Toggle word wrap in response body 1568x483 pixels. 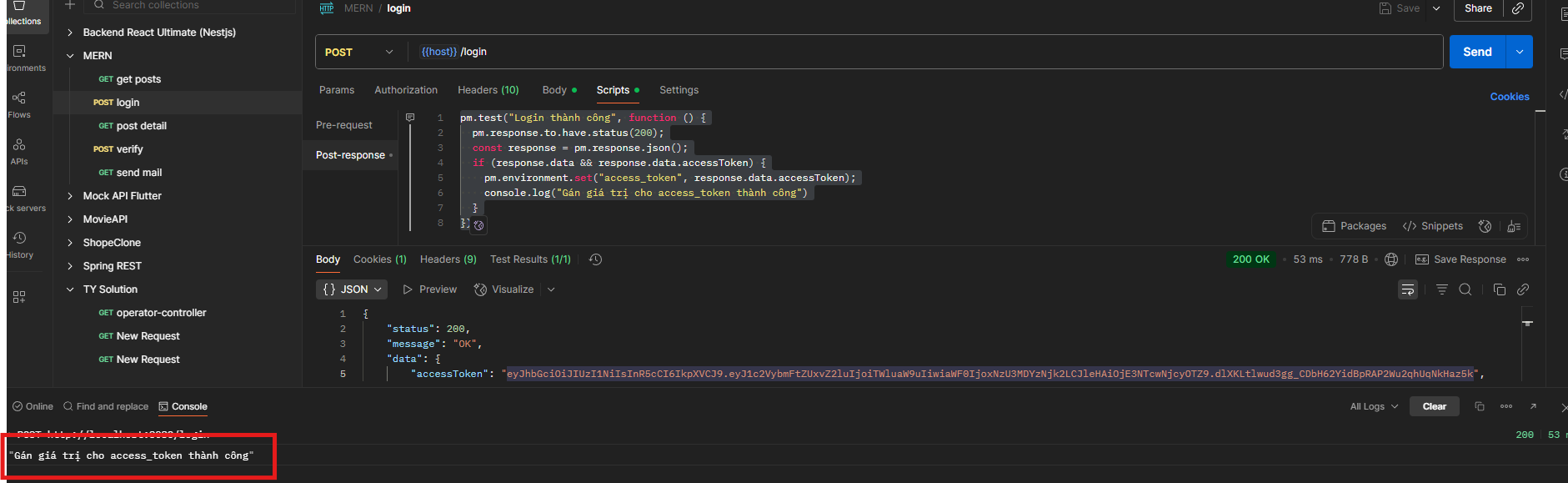pos(1407,289)
